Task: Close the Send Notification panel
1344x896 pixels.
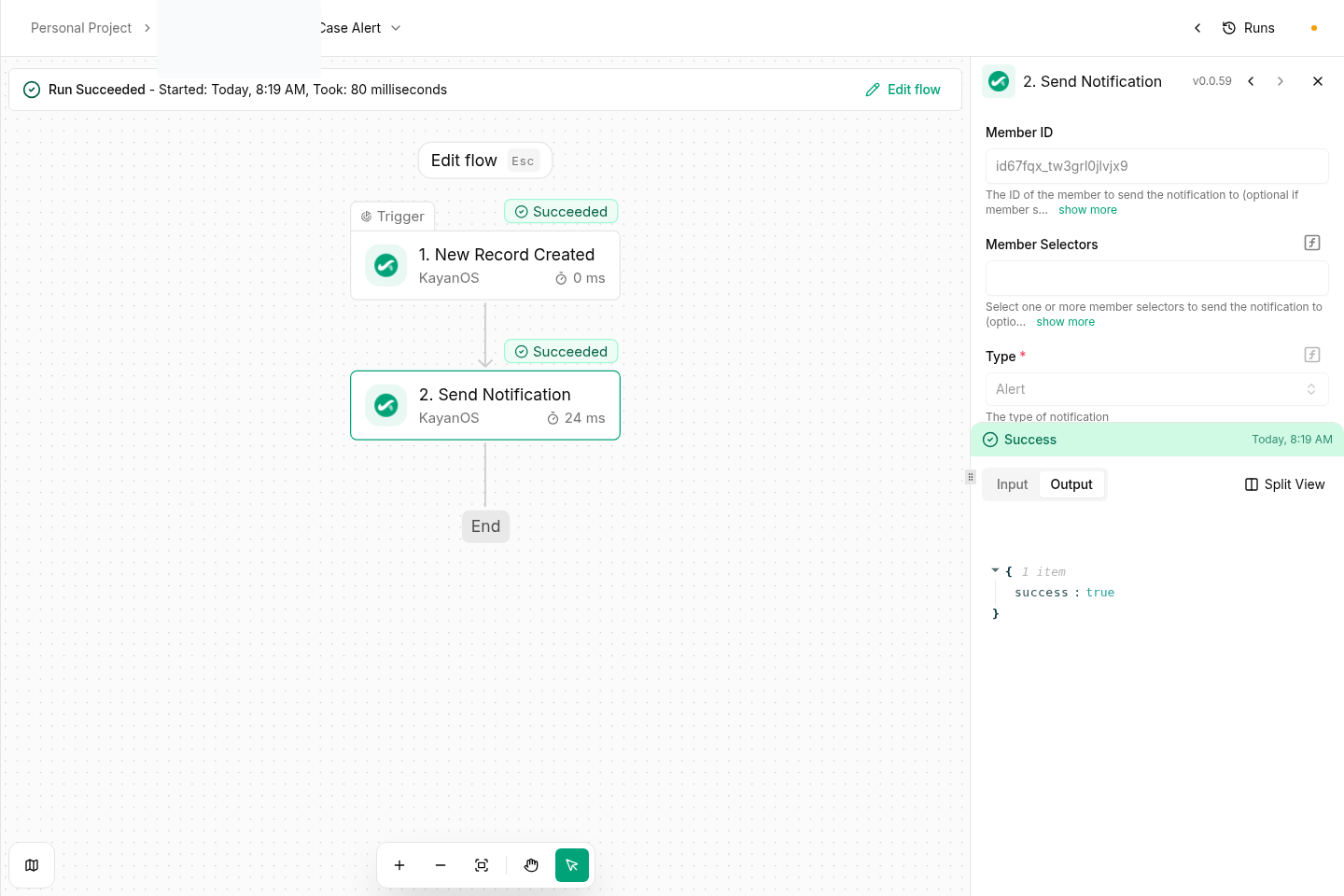Action: (x=1318, y=81)
